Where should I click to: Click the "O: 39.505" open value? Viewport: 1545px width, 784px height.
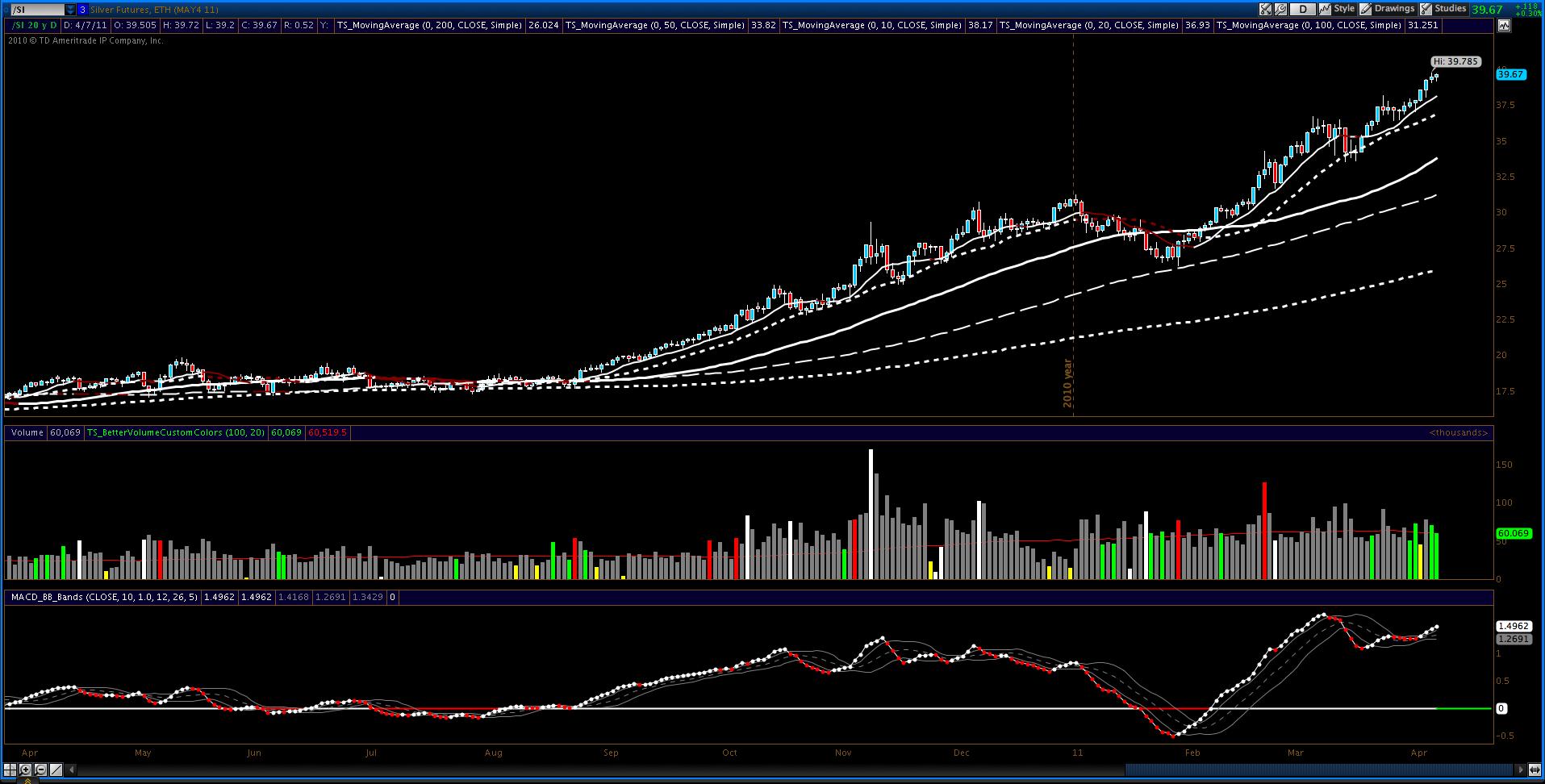pyautogui.click(x=136, y=26)
